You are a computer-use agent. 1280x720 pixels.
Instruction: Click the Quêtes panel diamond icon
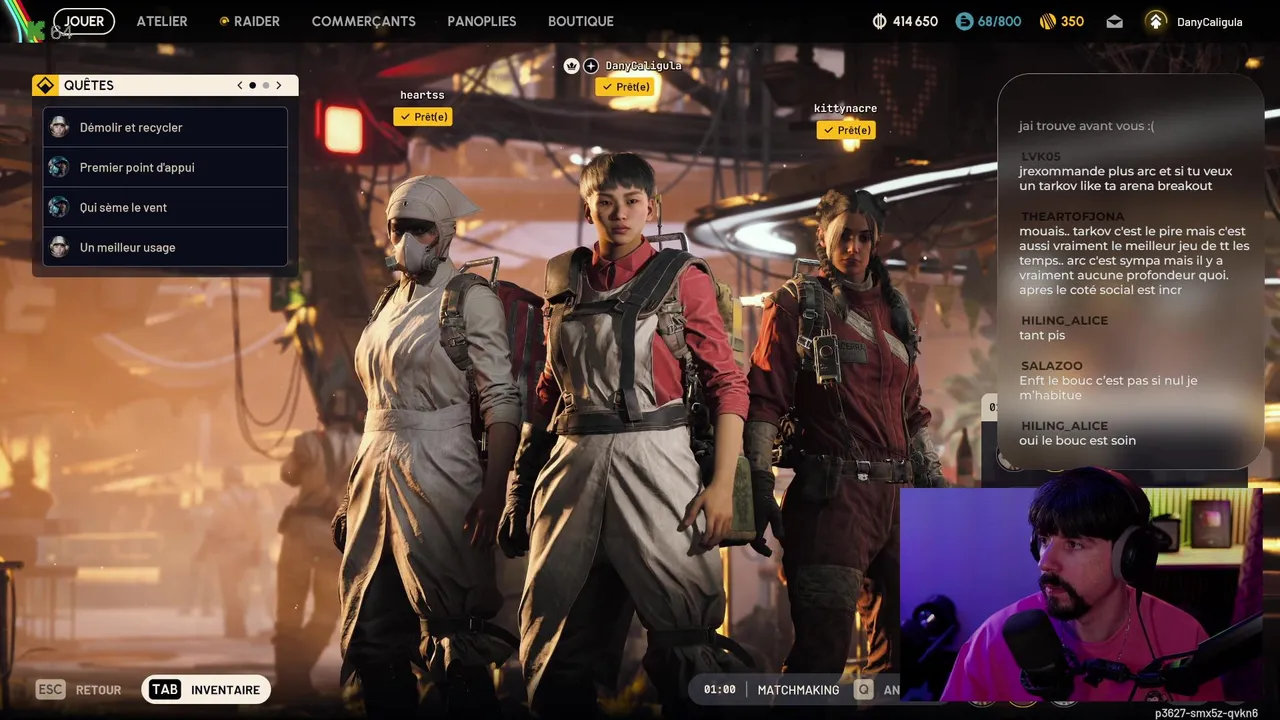pyautogui.click(x=45, y=85)
